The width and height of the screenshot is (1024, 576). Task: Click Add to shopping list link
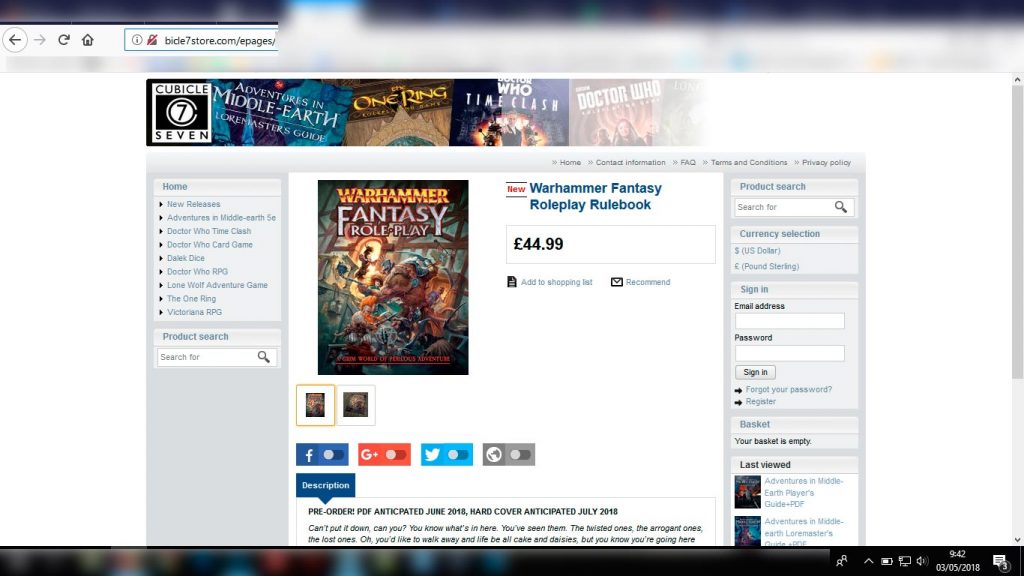pyautogui.click(x=556, y=282)
